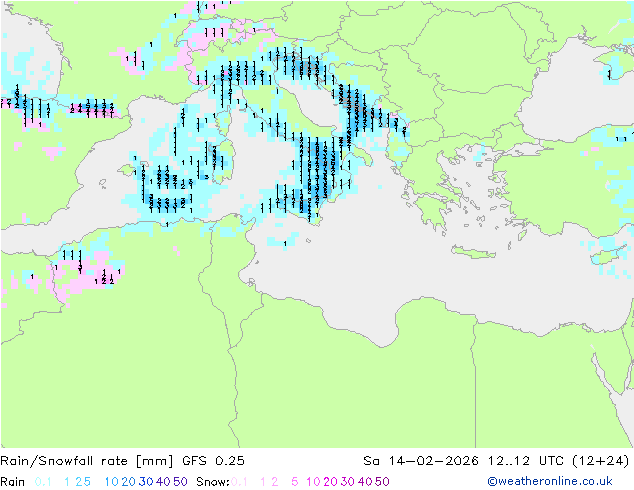634x490 pixels.
Task: Click the 'Snow:' legend label
Action: (213, 482)
